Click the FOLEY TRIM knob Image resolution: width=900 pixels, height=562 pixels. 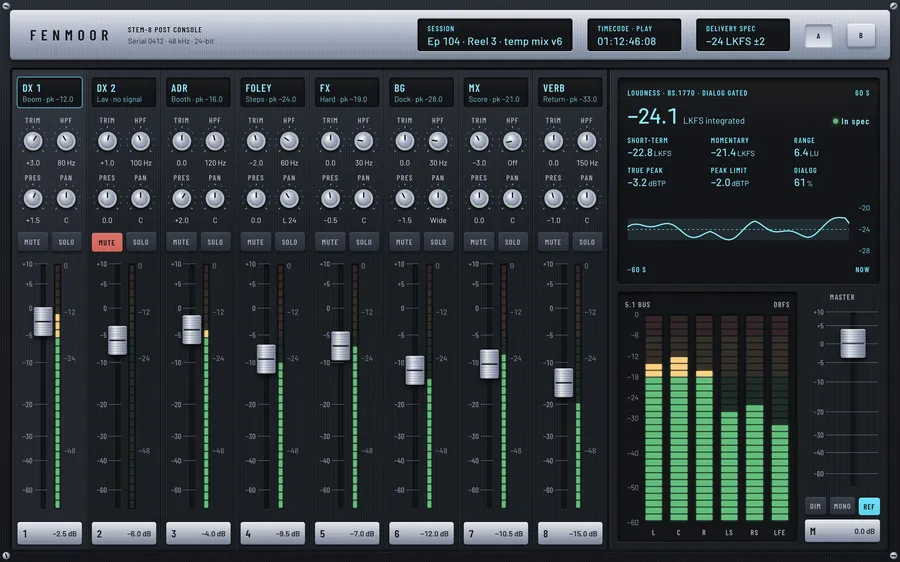[x=256, y=141]
